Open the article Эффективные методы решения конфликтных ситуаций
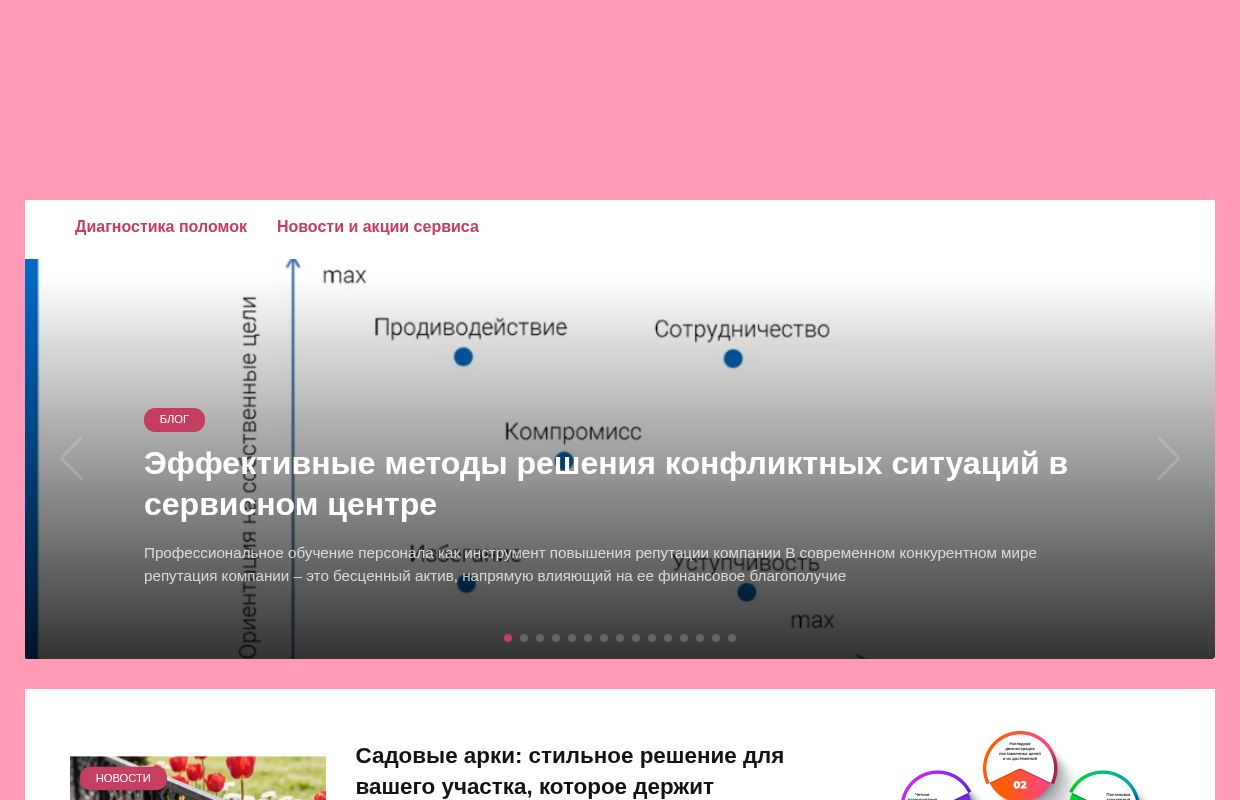The image size is (1240, 800). pyautogui.click(x=606, y=484)
